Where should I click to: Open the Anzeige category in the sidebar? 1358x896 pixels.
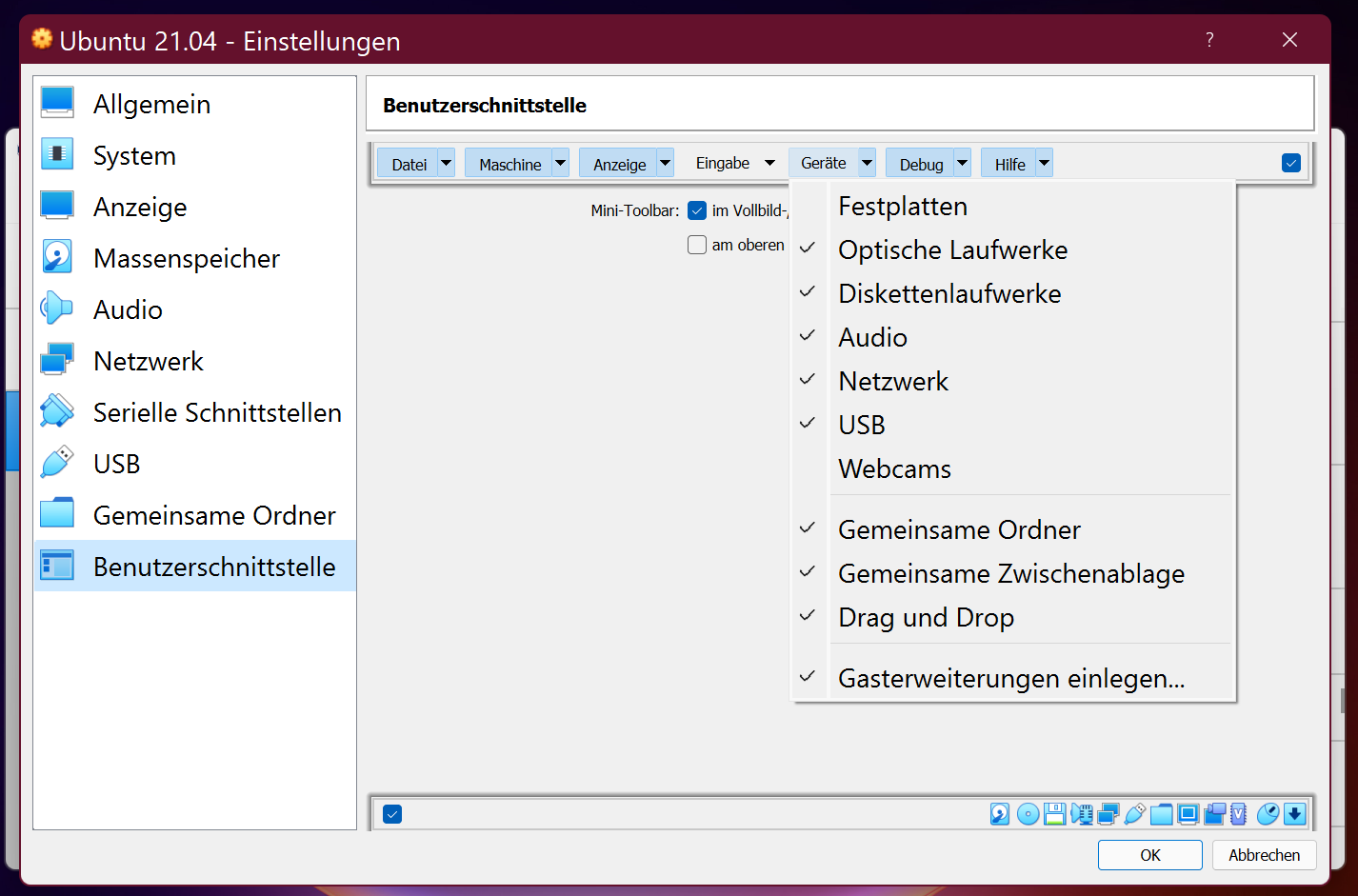point(194,207)
